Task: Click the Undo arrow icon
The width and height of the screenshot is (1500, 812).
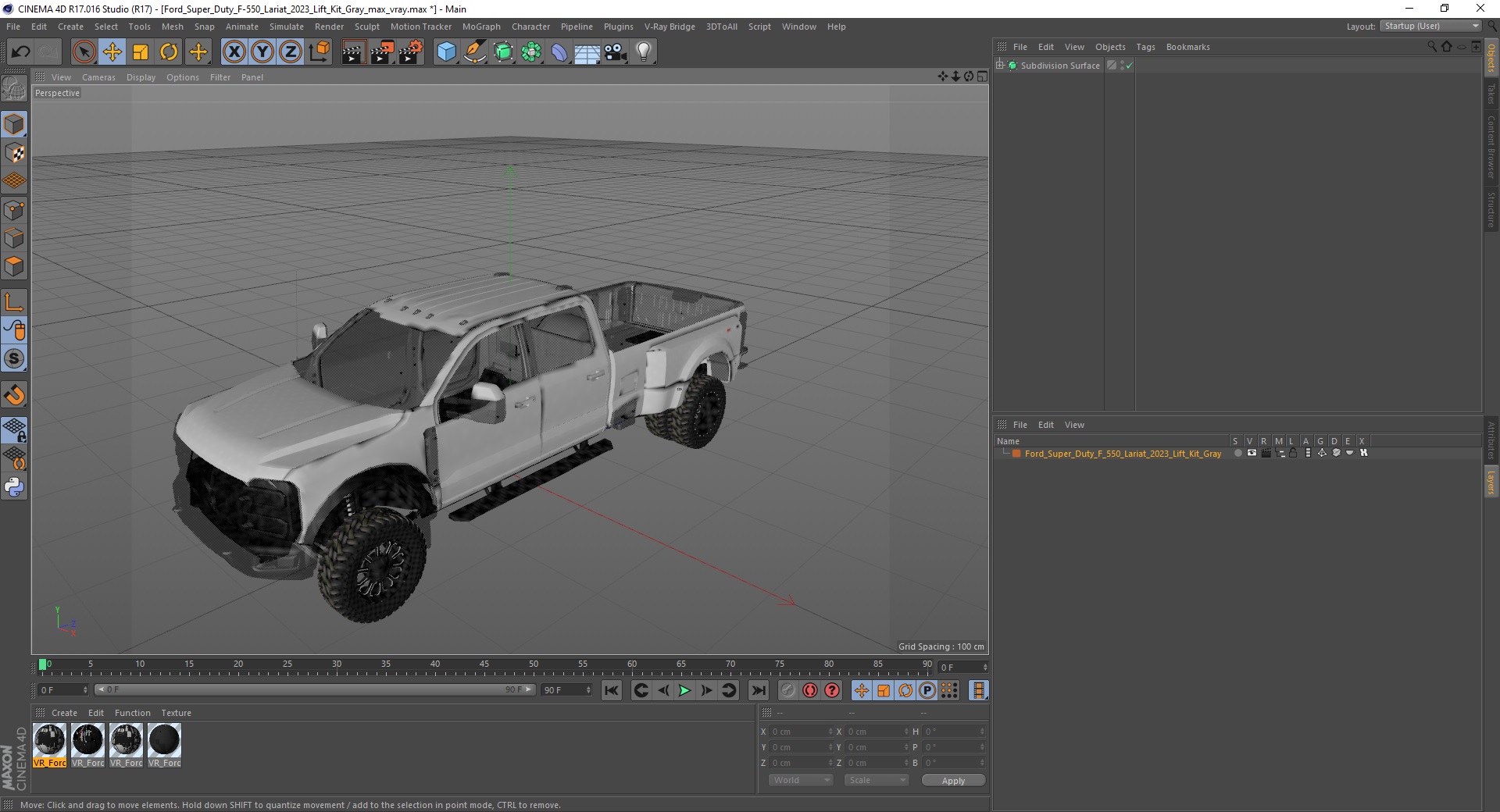Action: (21, 52)
